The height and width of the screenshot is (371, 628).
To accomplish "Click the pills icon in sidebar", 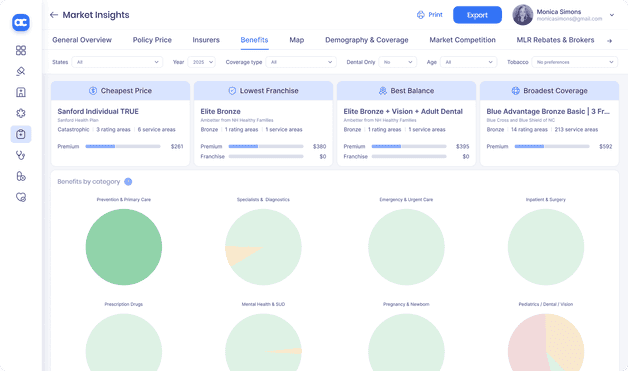I will coord(21,176).
